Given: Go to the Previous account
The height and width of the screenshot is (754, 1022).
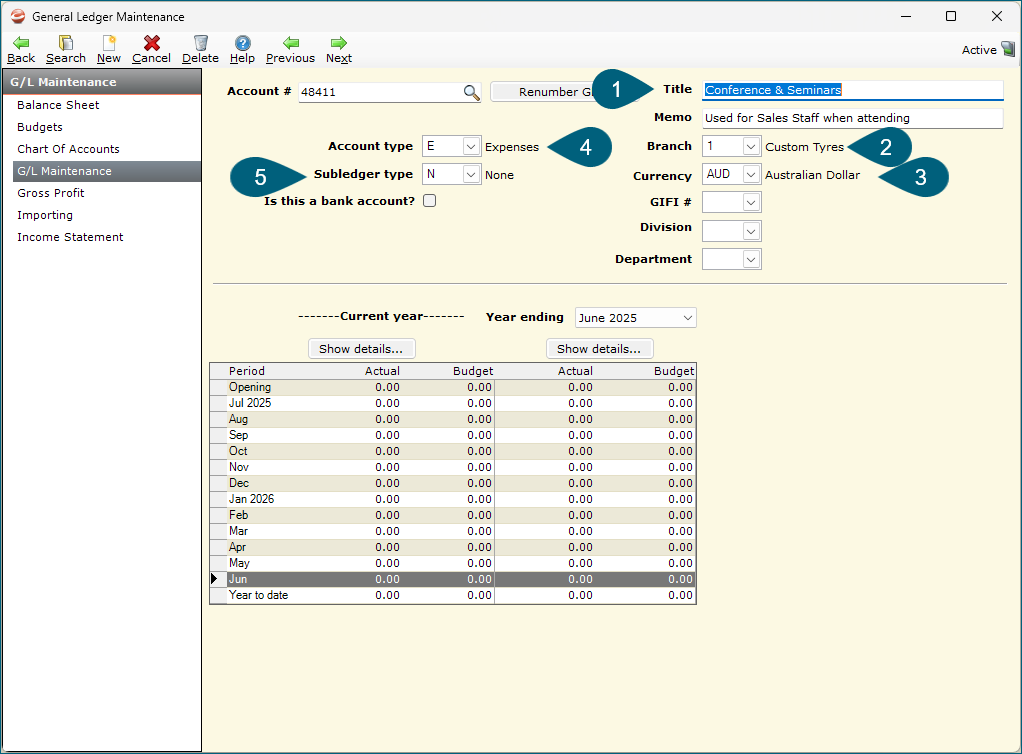Looking at the screenshot, I should pos(290,50).
